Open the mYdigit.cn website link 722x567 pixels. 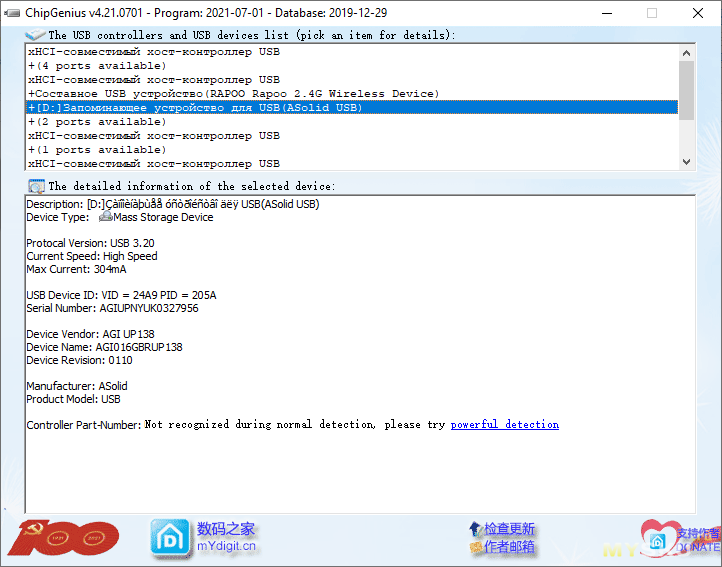226,546
